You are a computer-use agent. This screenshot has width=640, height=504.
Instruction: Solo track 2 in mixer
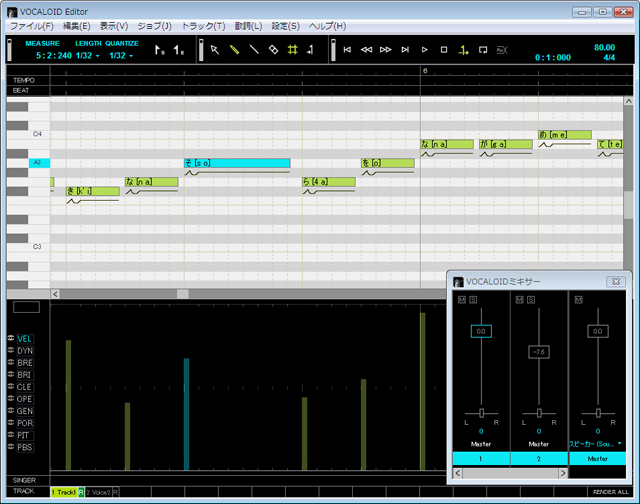pyautogui.click(x=530, y=300)
